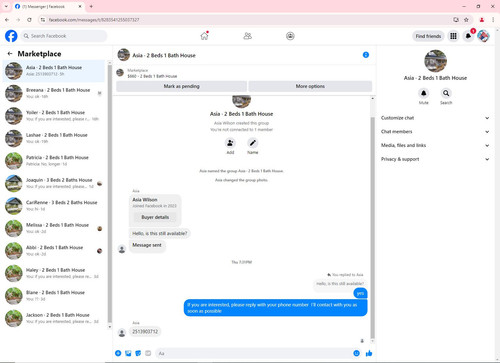Open Yoiler - 2 Beds 1 Bath House chat
The width and height of the screenshot is (500, 363).
(x=54, y=116)
